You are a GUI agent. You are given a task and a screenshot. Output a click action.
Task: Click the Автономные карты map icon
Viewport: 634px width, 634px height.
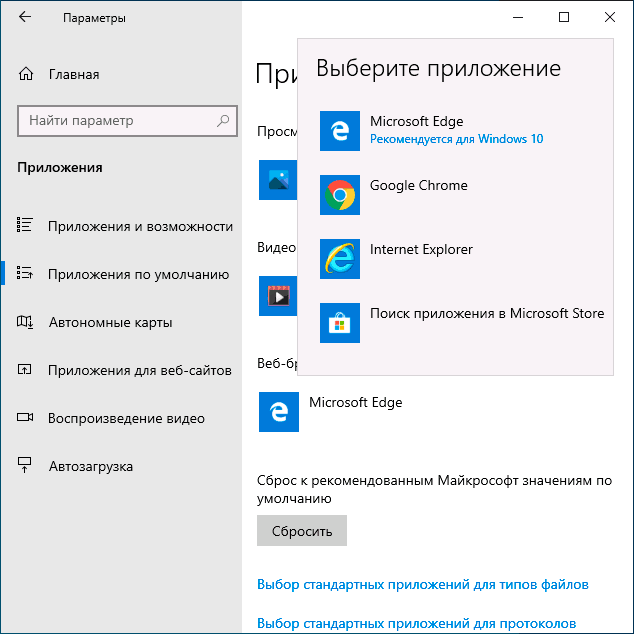25,322
